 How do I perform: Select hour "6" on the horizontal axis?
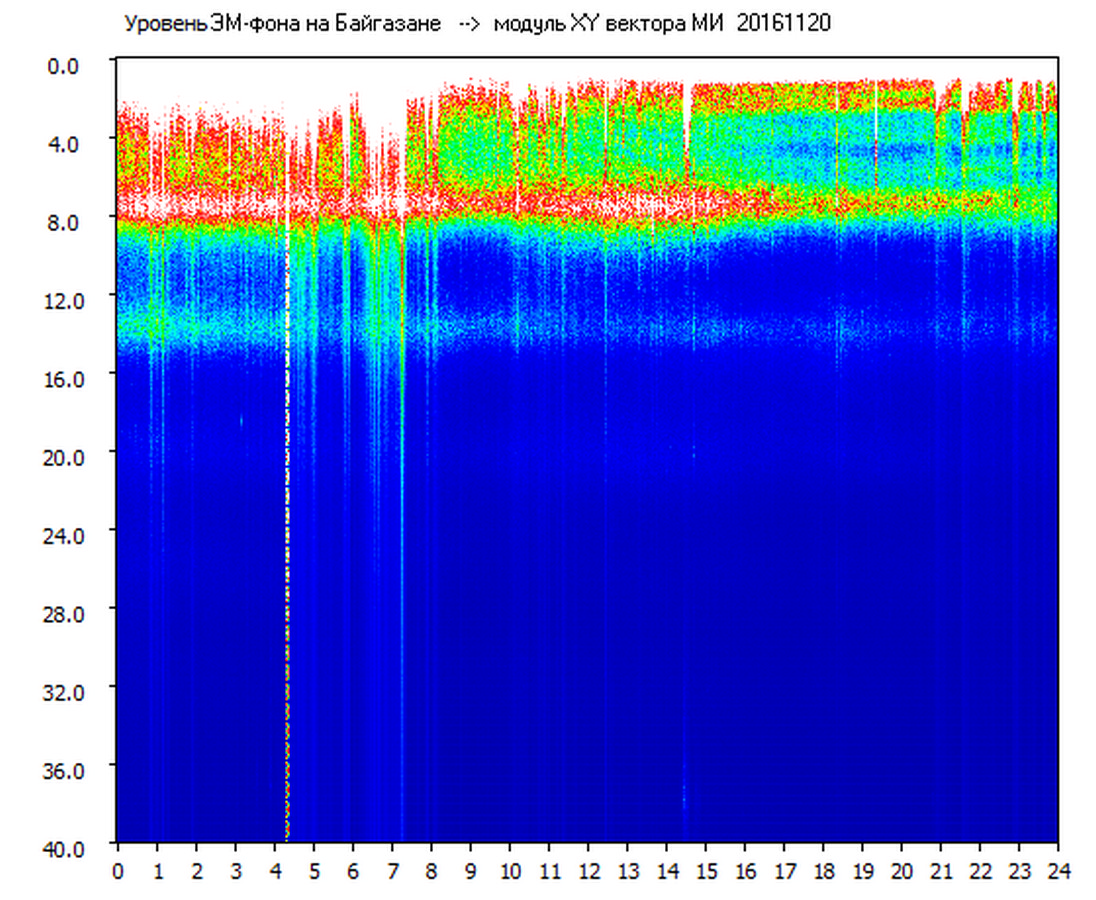352,871
